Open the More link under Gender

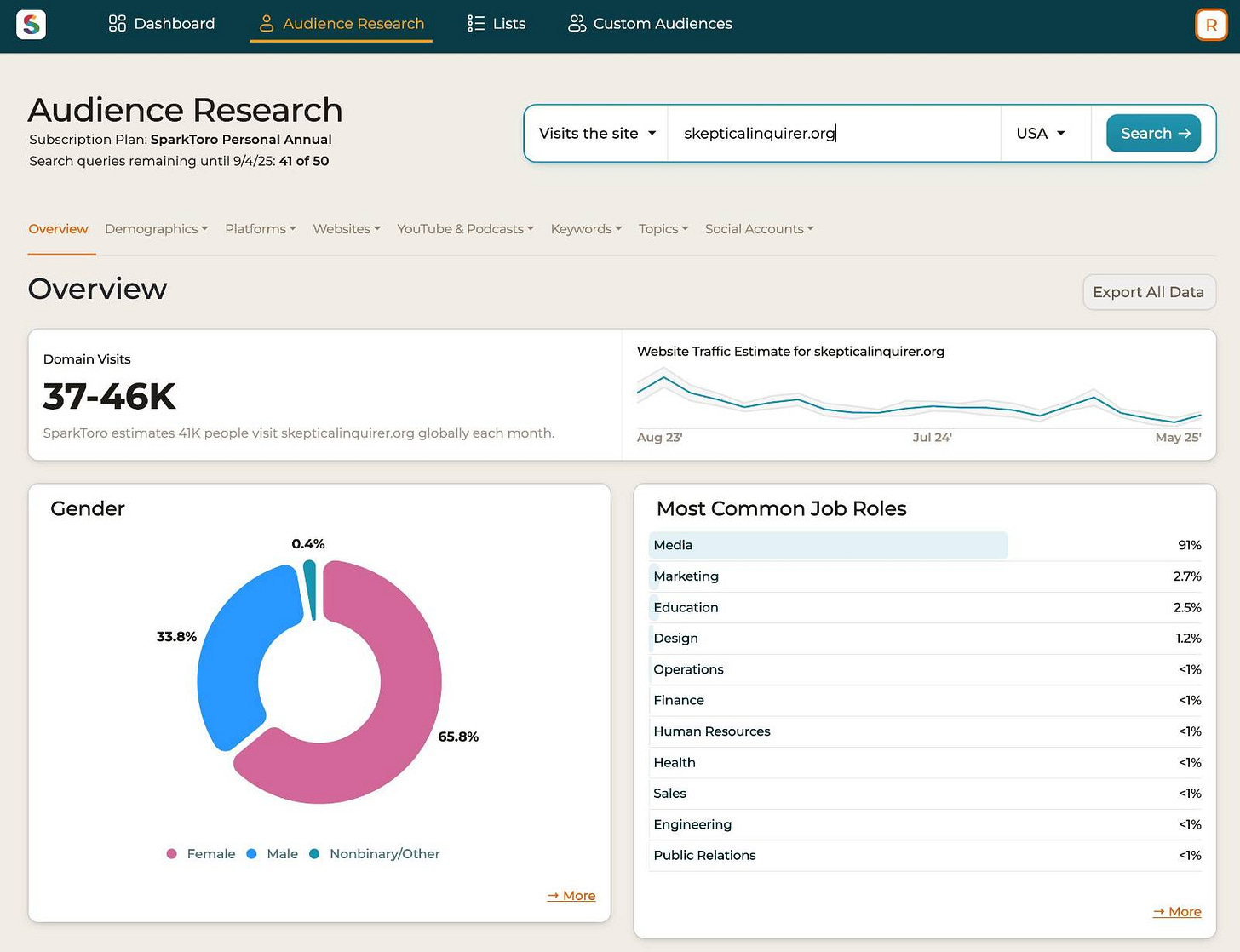click(x=571, y=895)
